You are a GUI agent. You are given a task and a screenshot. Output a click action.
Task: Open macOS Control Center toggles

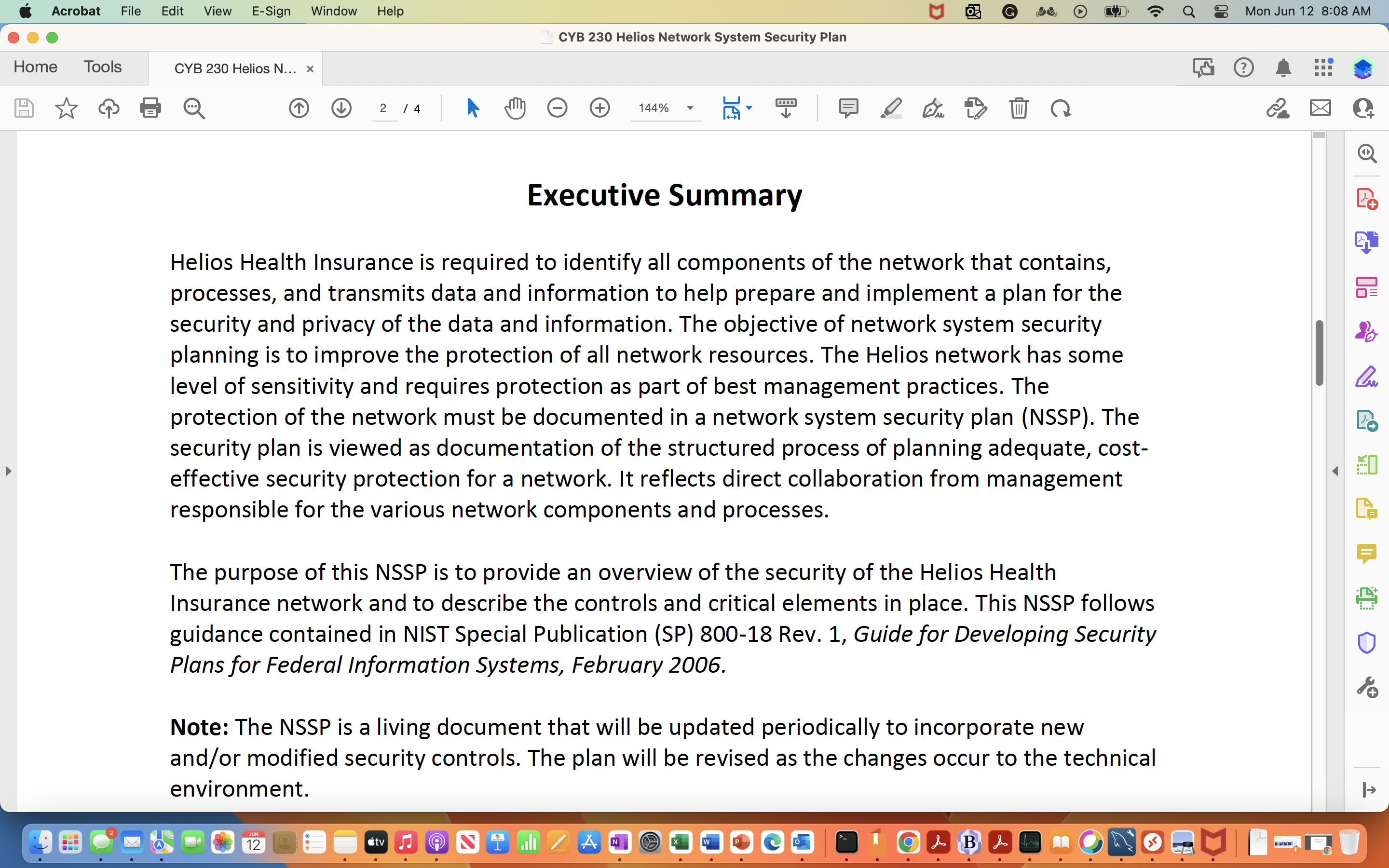(1221, 12)
